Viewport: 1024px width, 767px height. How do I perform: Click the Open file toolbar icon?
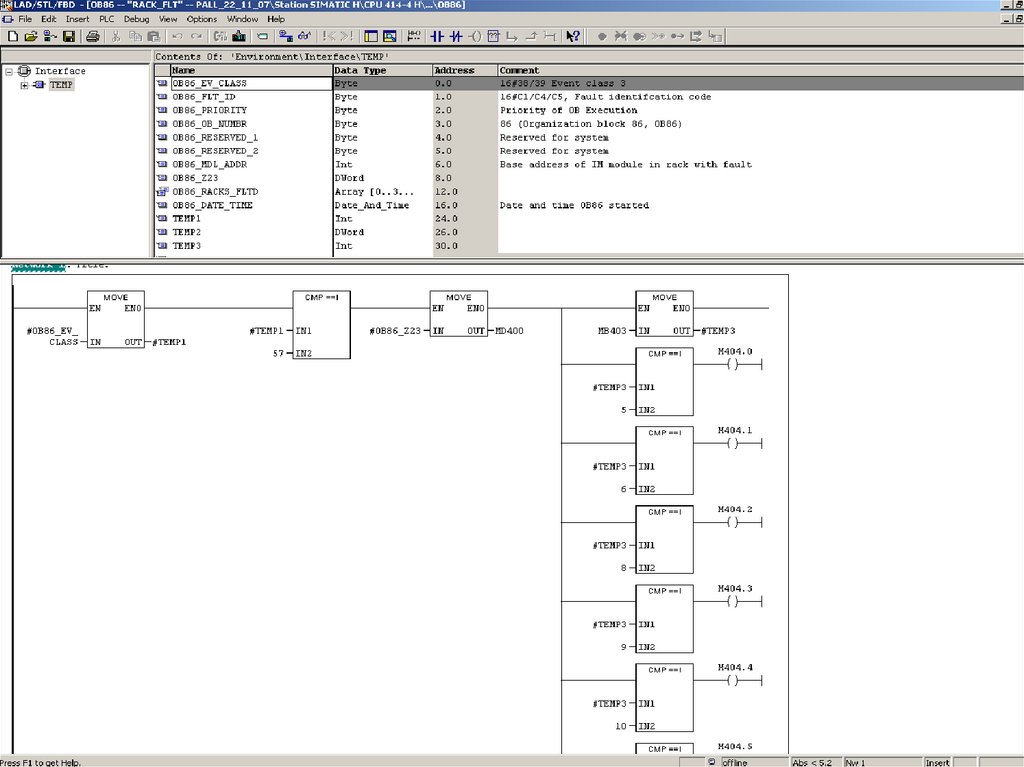click(x=31, y=37)
